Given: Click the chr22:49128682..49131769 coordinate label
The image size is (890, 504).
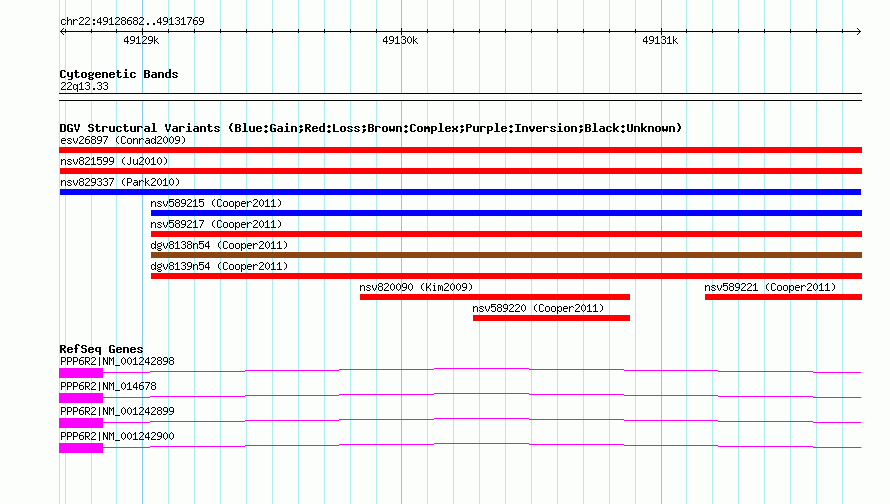Looking at the screenshot, I should coord(132,22).
